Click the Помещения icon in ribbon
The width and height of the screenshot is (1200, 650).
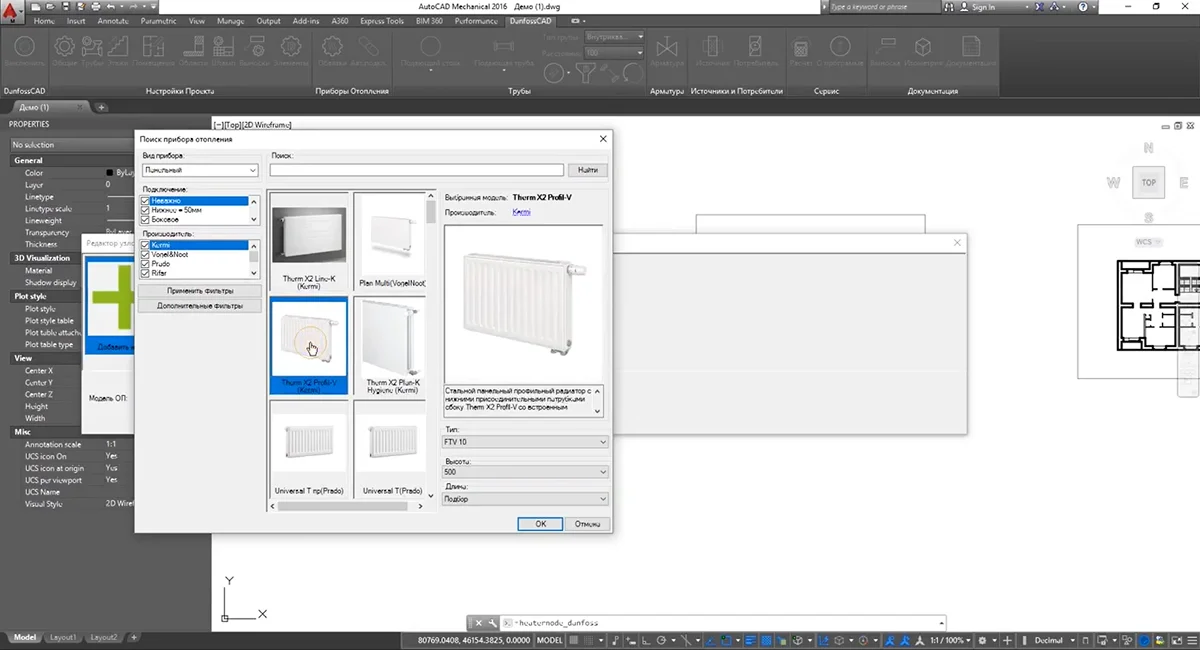pyautogui.click(x=152, y=48)
